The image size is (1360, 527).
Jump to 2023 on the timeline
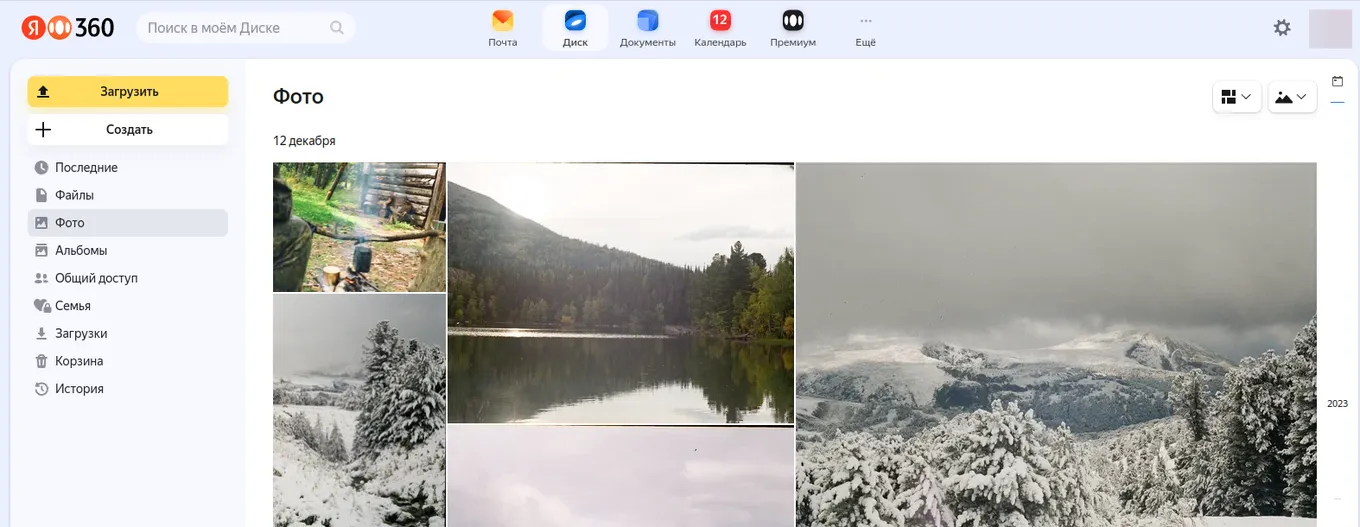coord(1337,404)
